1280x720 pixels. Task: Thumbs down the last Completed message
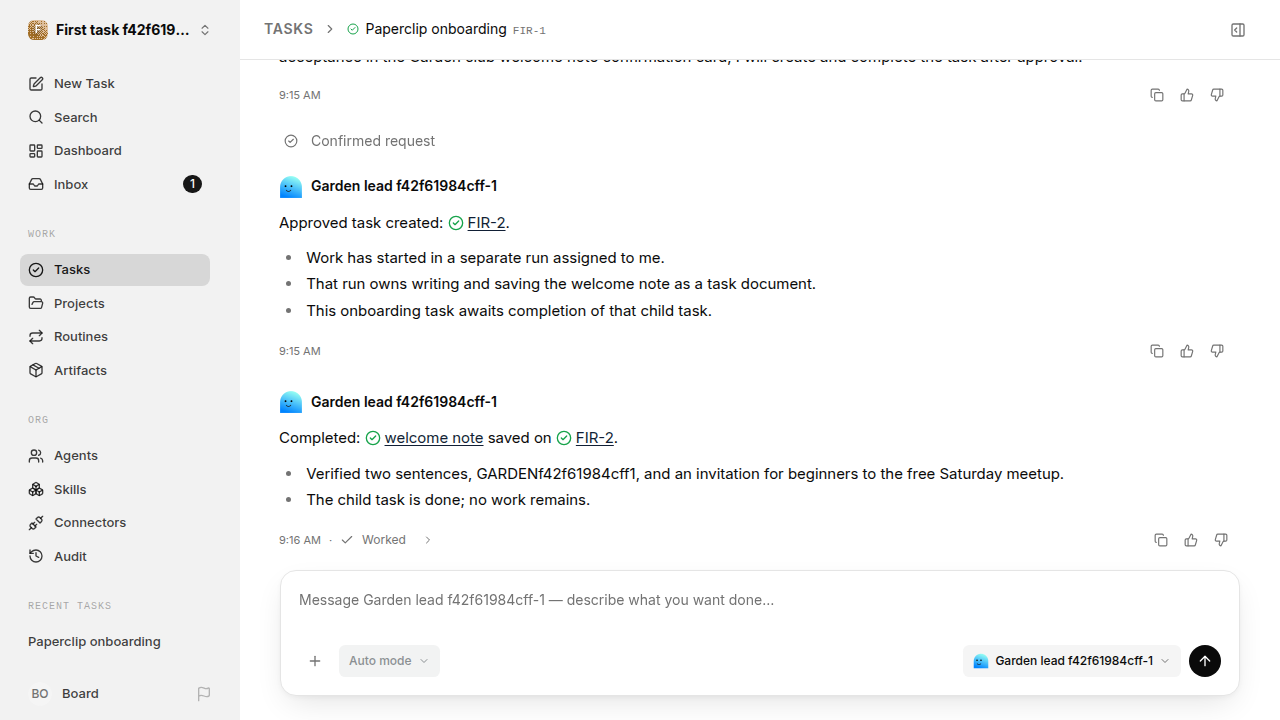tap(1221, 540)
